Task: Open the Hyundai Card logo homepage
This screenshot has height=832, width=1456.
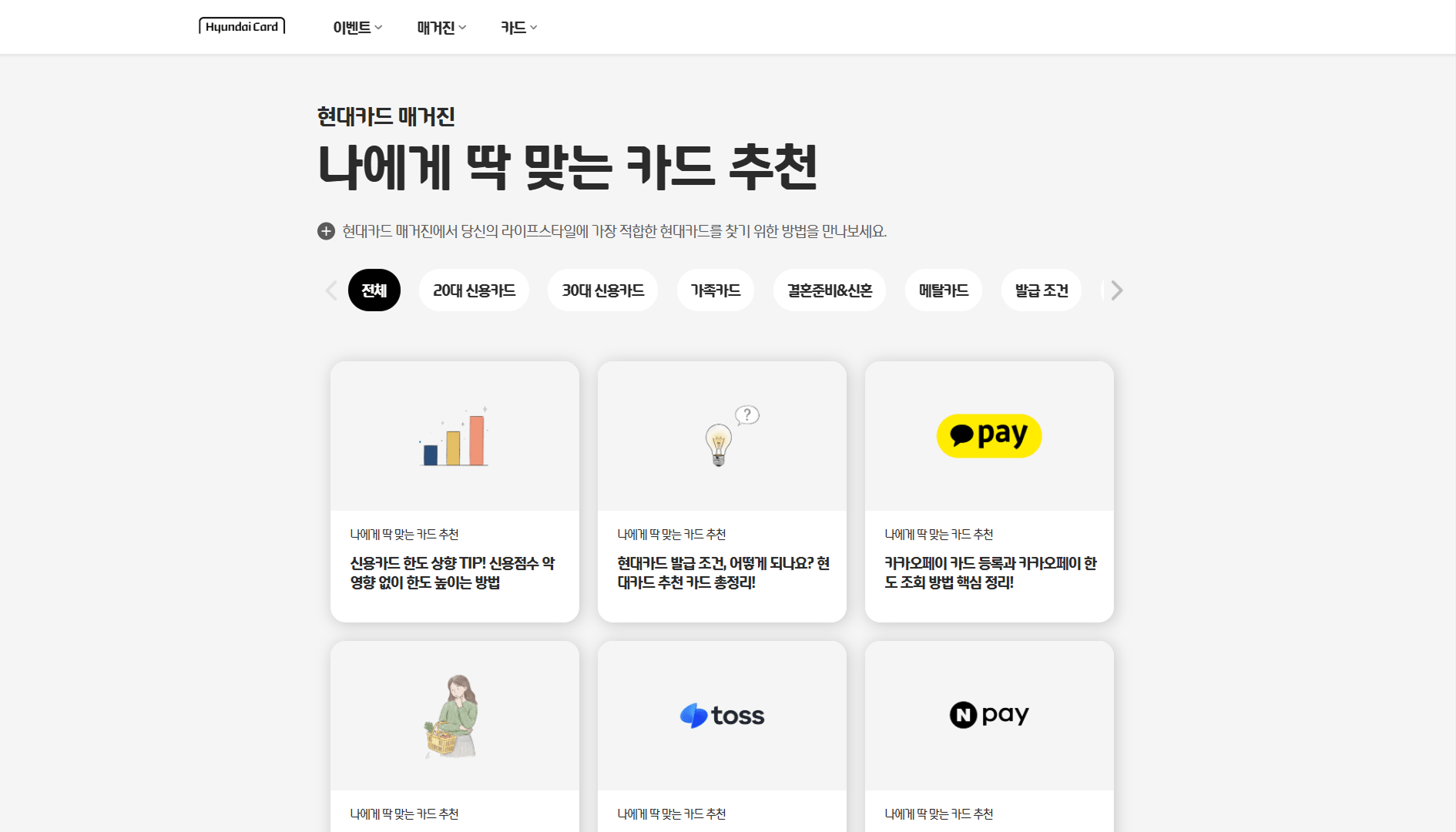Action: (x=242, y=26)
